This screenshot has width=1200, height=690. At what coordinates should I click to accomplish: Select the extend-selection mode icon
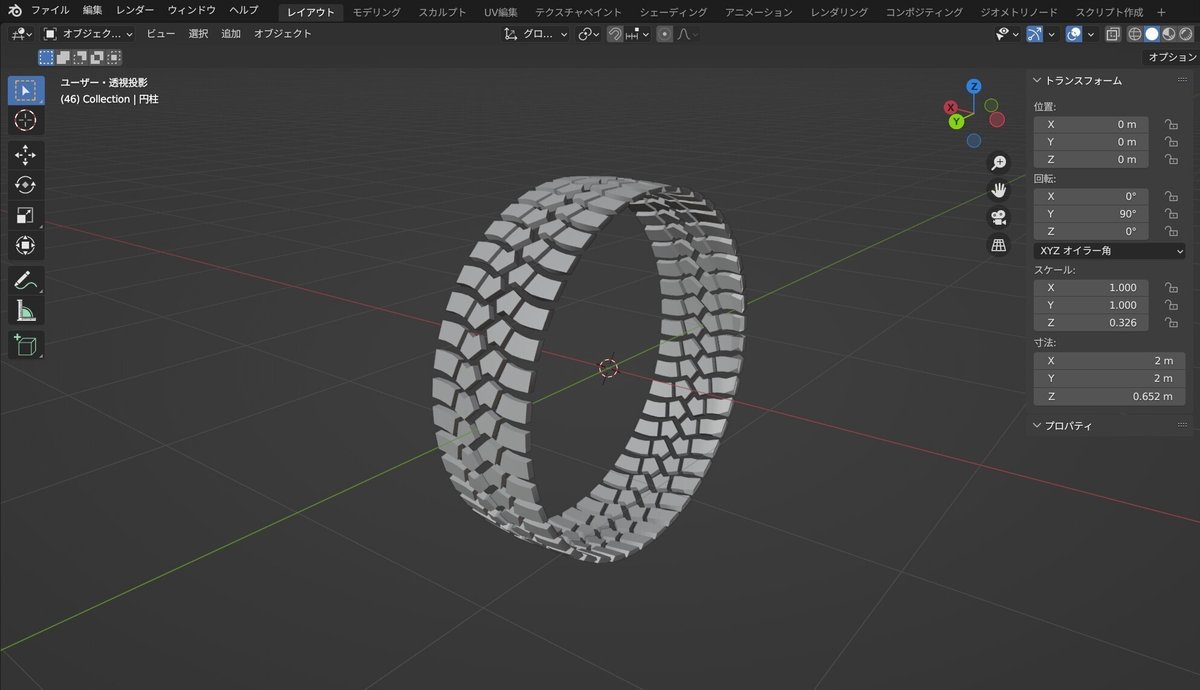[63, 57]
